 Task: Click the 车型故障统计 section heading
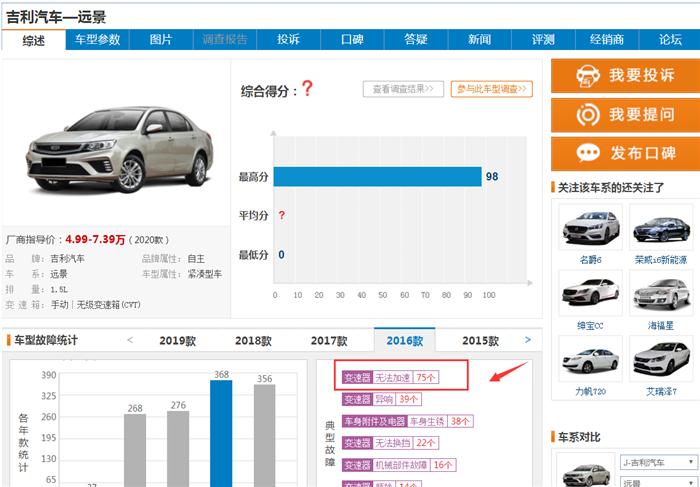point(46,340)
